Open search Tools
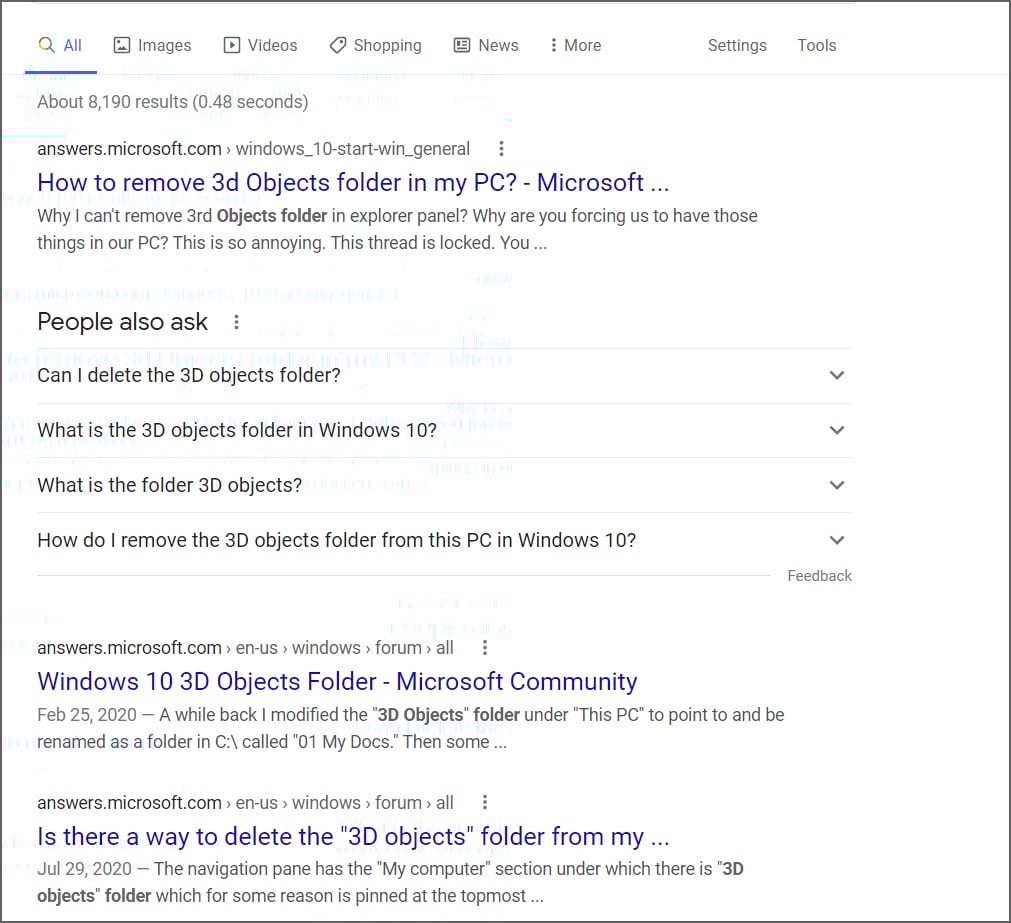1011x923 pixels. point(816,46)
